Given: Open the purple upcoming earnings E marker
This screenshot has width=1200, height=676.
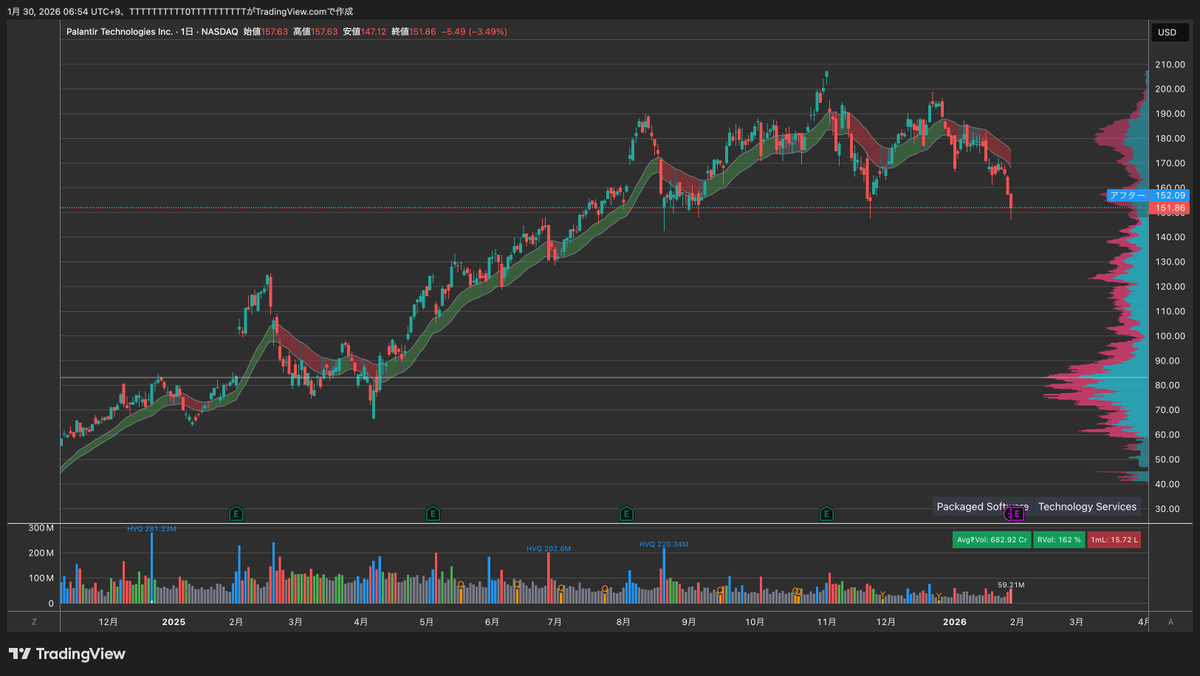Looking at the screenshot, I should [1017, 514].
